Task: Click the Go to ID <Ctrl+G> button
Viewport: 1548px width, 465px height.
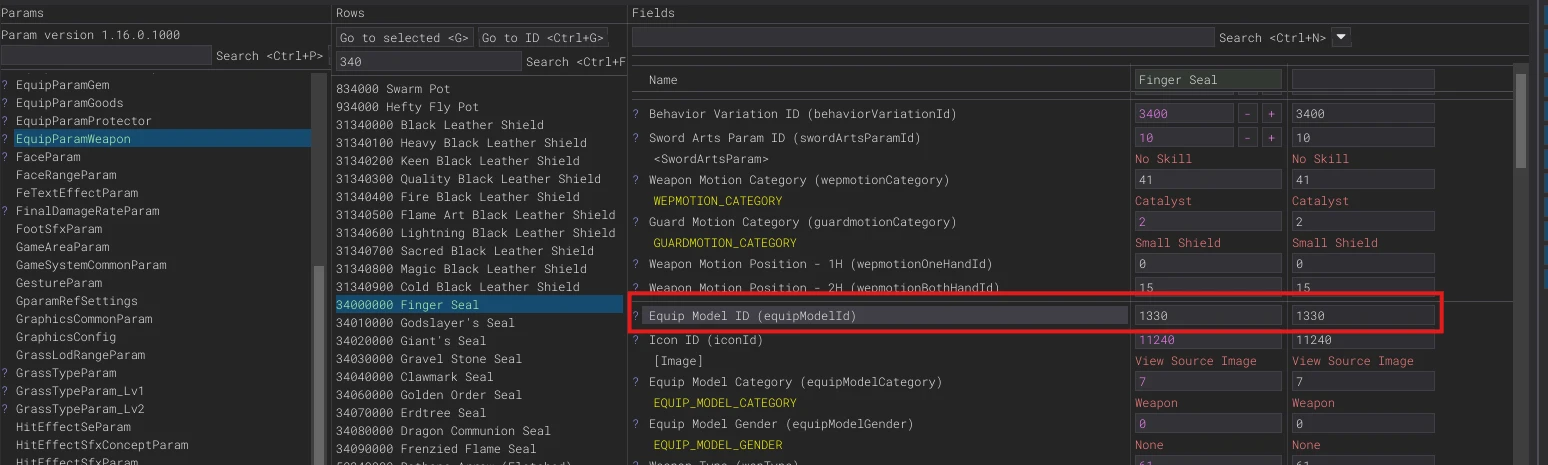Action: point(543,38)
